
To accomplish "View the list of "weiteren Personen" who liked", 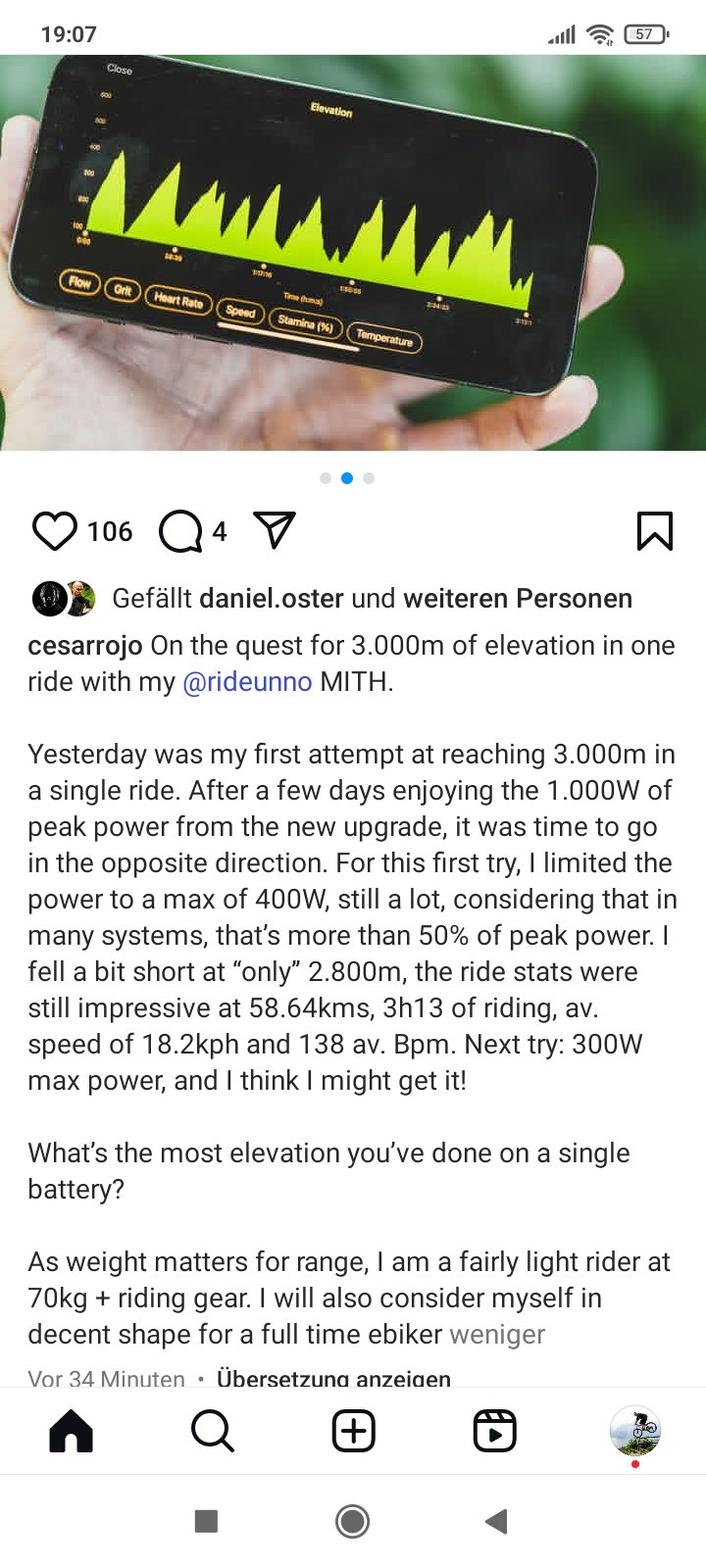I will pos(518,598).
